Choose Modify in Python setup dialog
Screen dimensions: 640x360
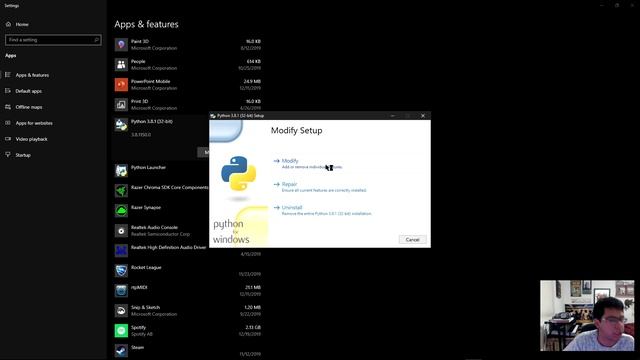(x=290, y=161)
